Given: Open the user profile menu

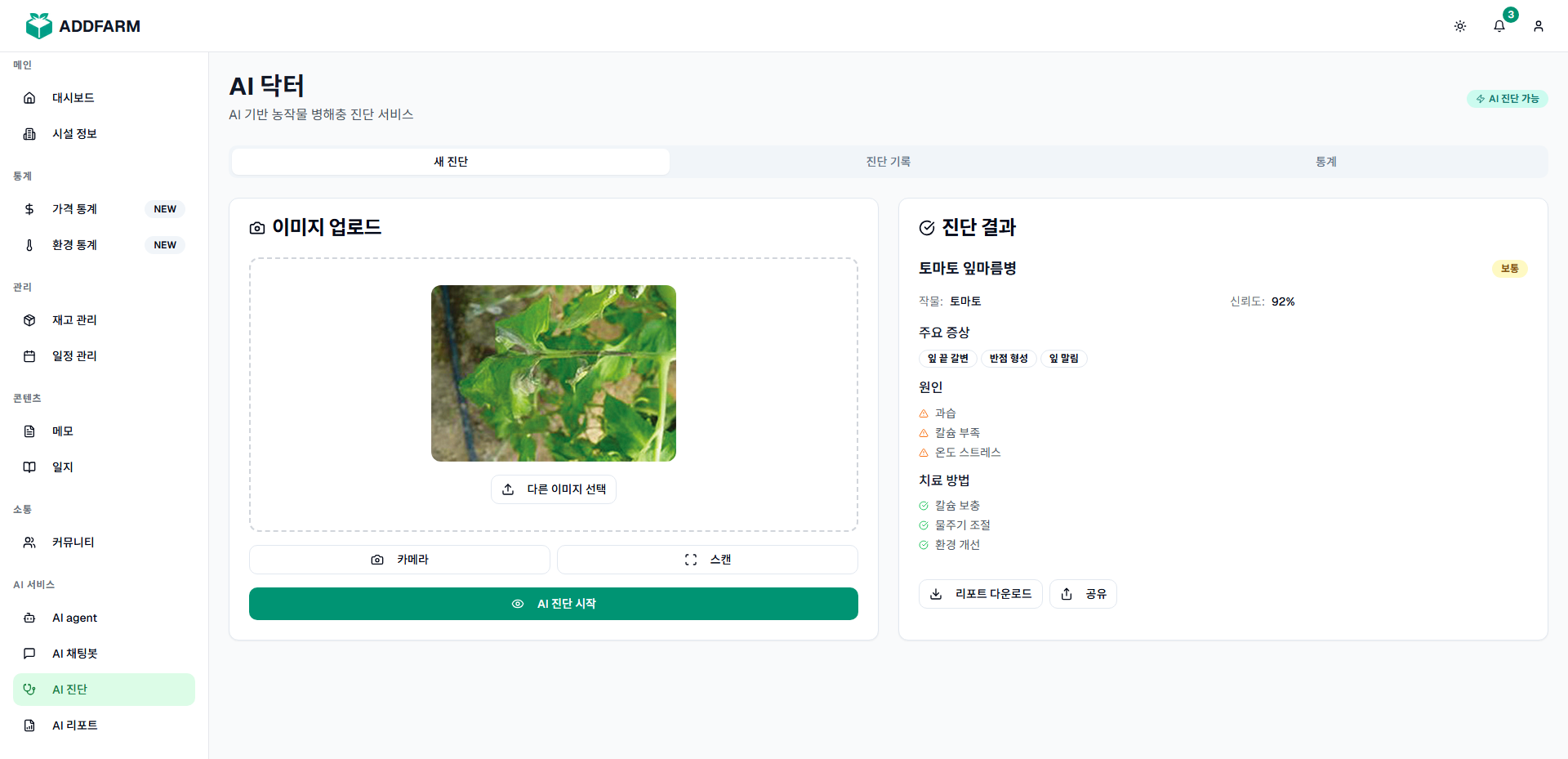Looking at the screenshot, I should [1539, 25].
